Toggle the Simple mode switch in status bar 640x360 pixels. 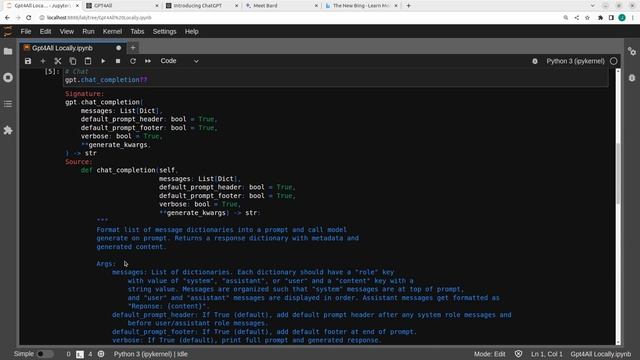tap(45, 354)
